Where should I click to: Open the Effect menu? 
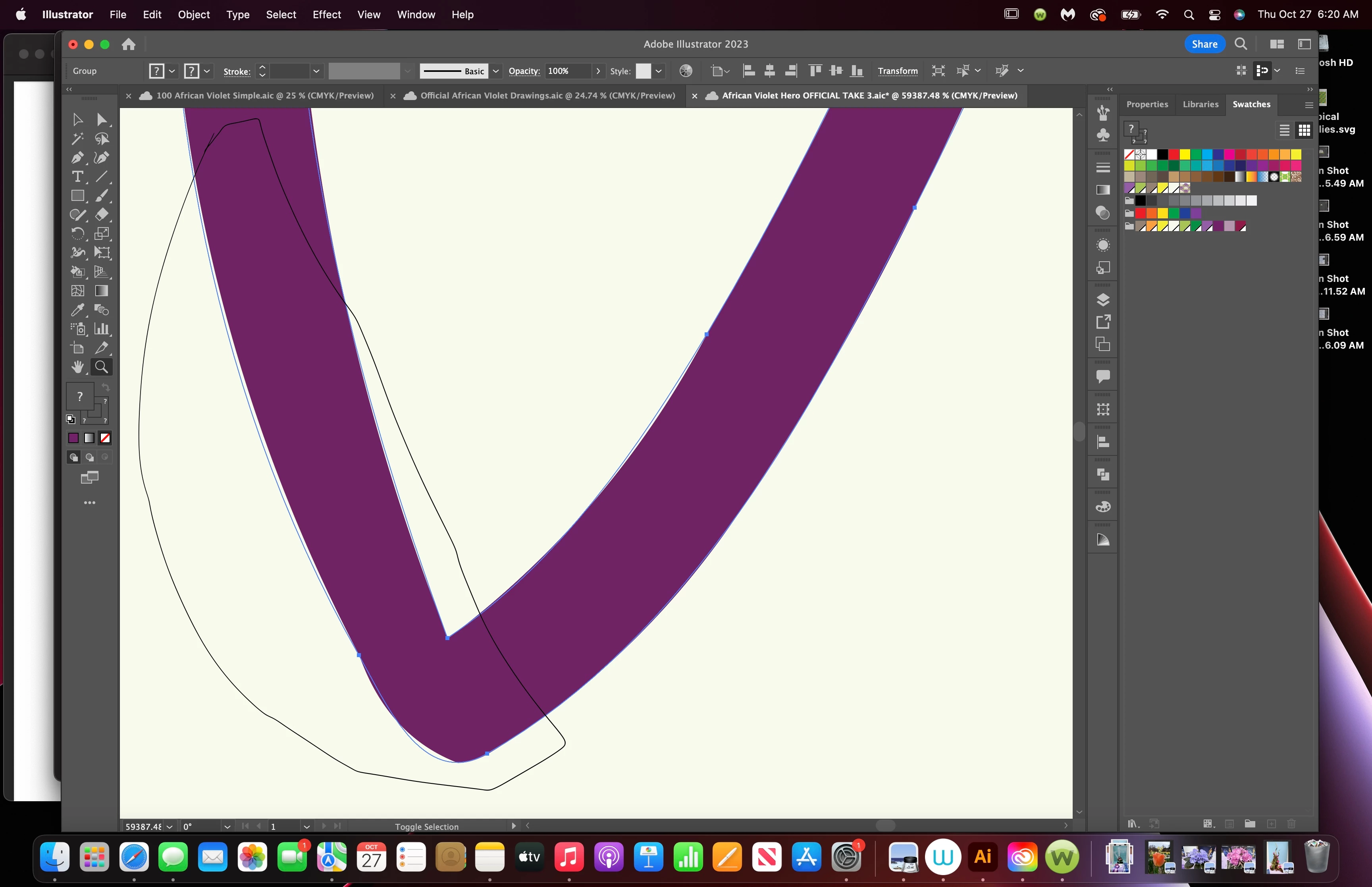pos(326,14)
